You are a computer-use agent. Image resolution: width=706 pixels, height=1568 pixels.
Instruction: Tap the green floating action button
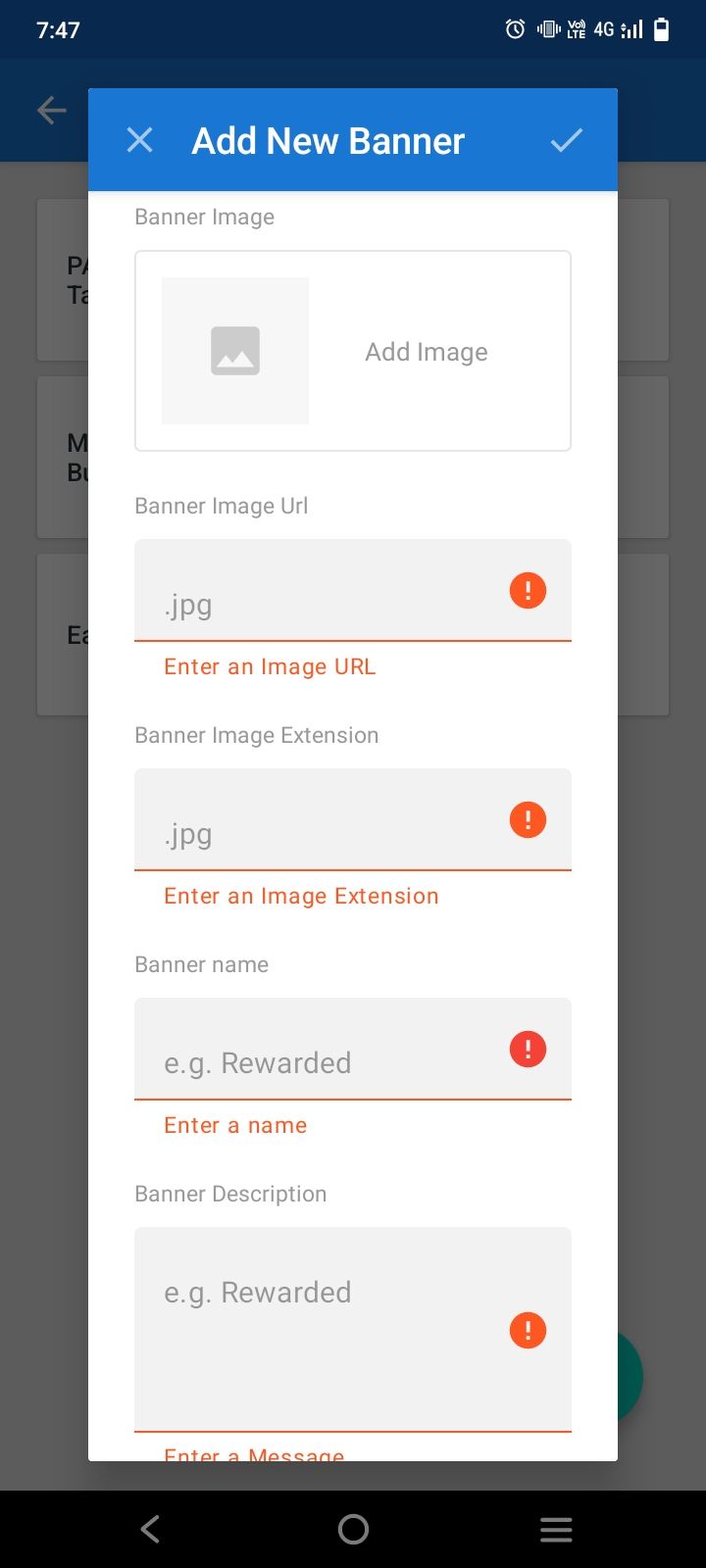click(x=631, y=1377)
